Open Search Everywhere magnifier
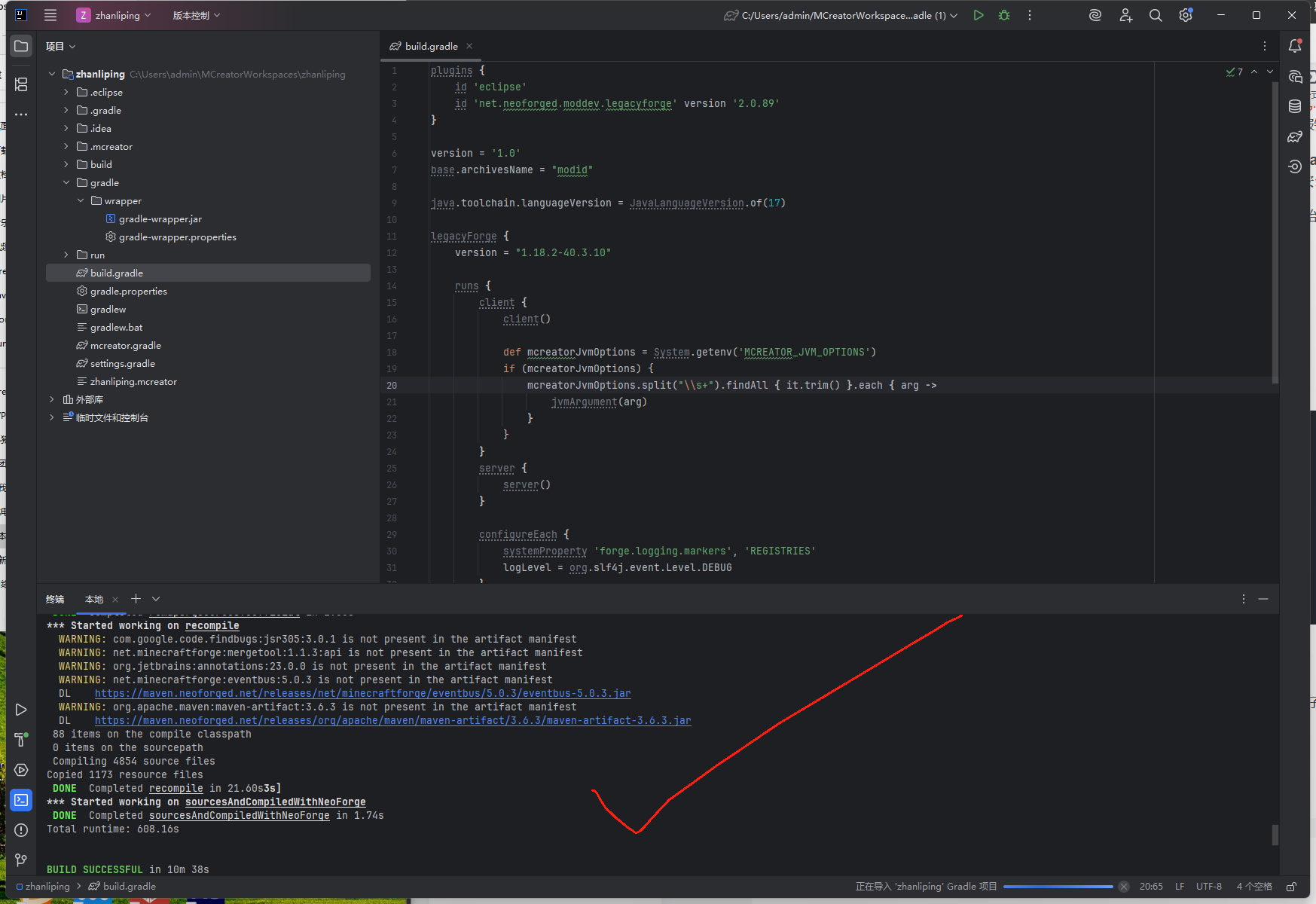The width and height of the screenshot is (1316, 904). click(1156, 15)
